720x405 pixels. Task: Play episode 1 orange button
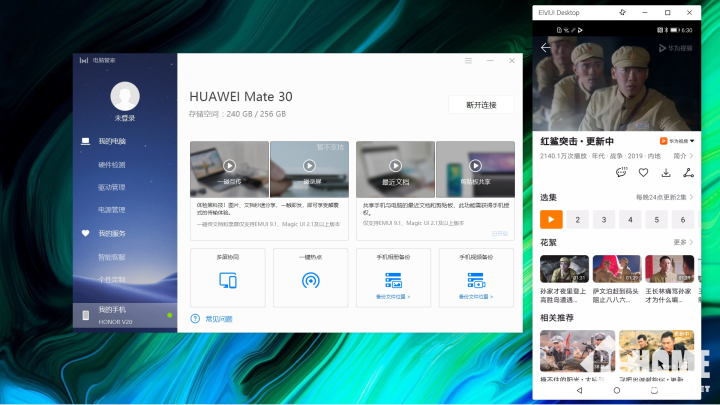click(x=551, y=219)
